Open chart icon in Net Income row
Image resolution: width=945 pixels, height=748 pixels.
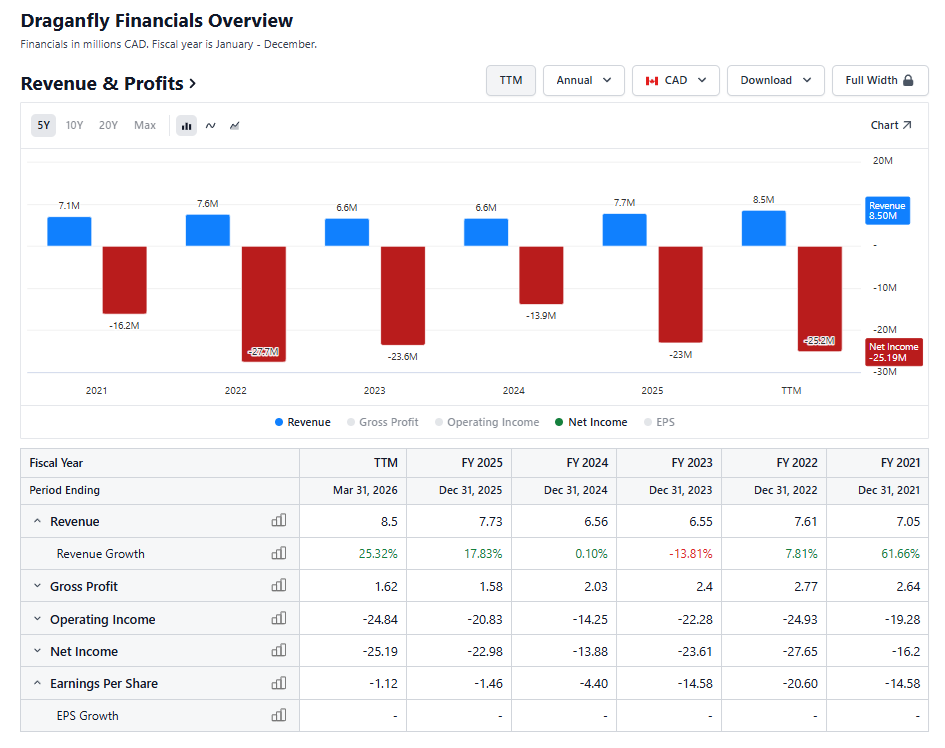pyautogui.click(x=278, y=650)
